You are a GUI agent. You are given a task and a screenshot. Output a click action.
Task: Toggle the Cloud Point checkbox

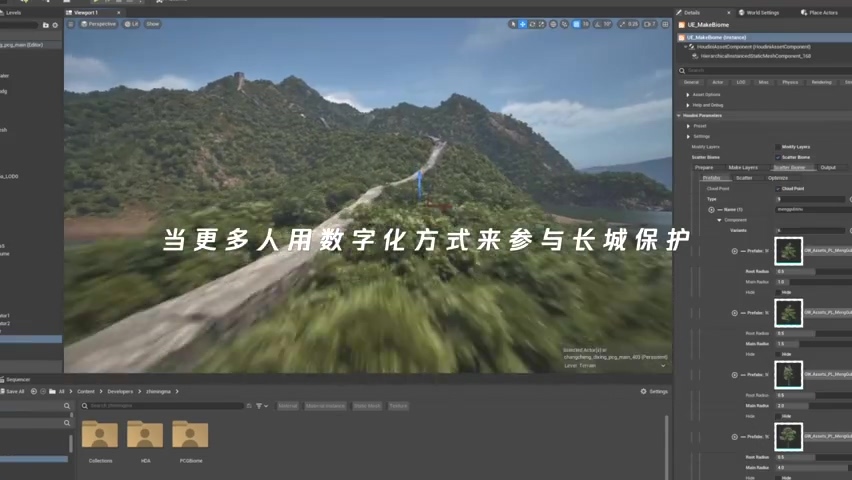pos(778,188)
